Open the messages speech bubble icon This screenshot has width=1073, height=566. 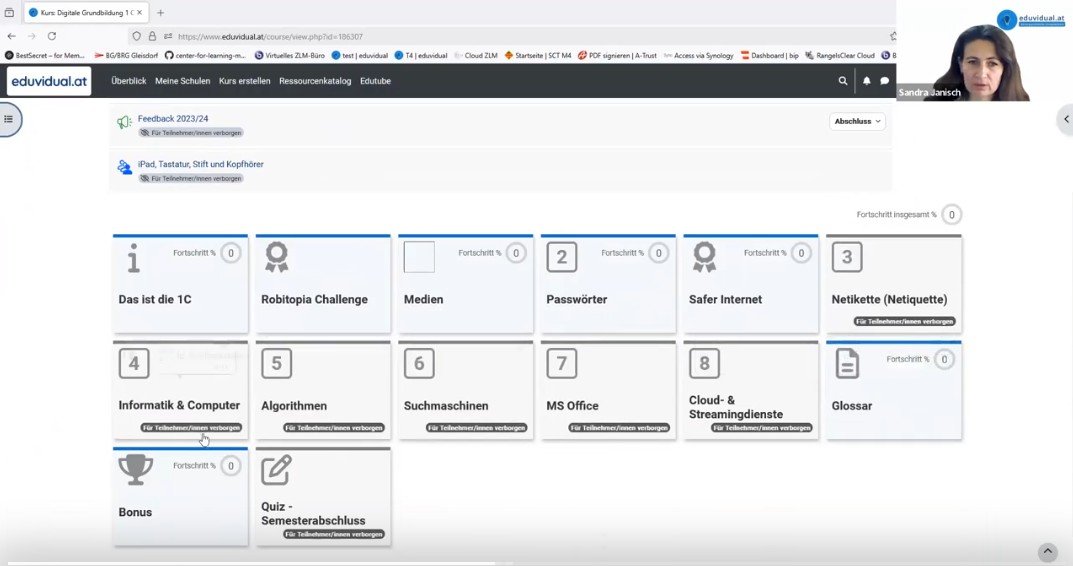click(884, 81)
